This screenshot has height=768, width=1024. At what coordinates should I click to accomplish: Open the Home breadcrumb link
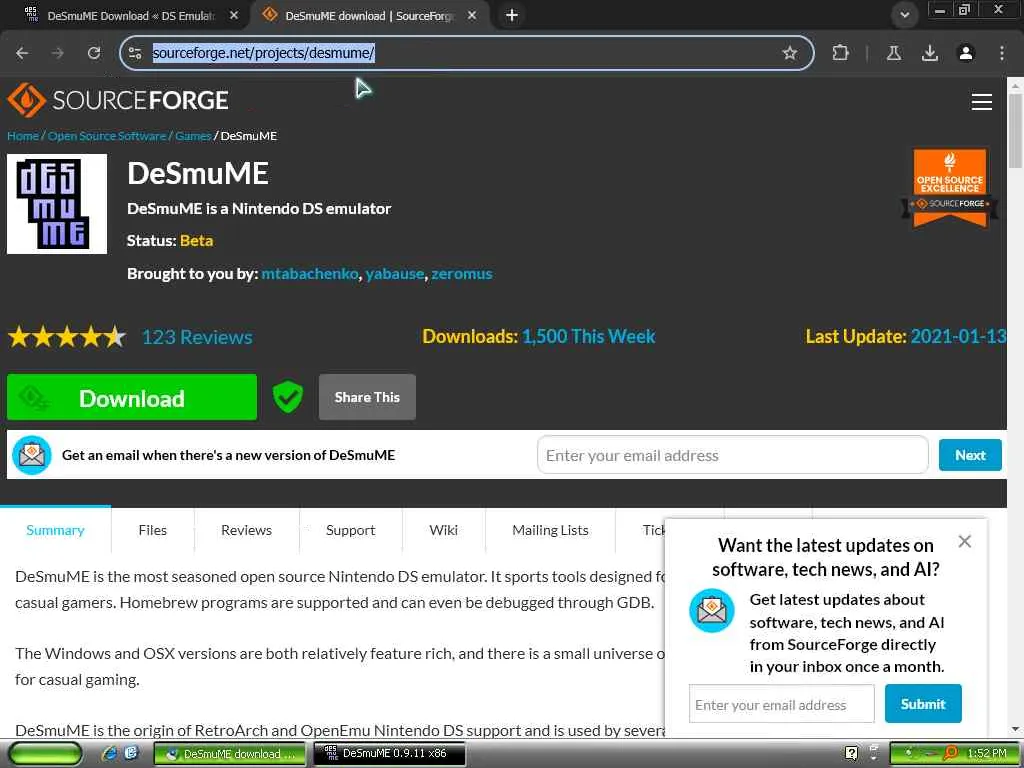(23, 136)
